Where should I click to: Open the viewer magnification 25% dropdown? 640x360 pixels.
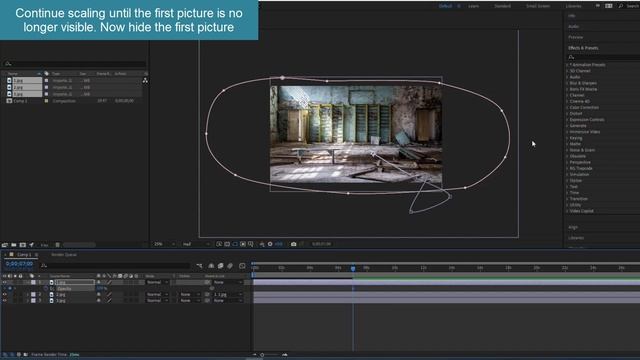click(164, 244)
